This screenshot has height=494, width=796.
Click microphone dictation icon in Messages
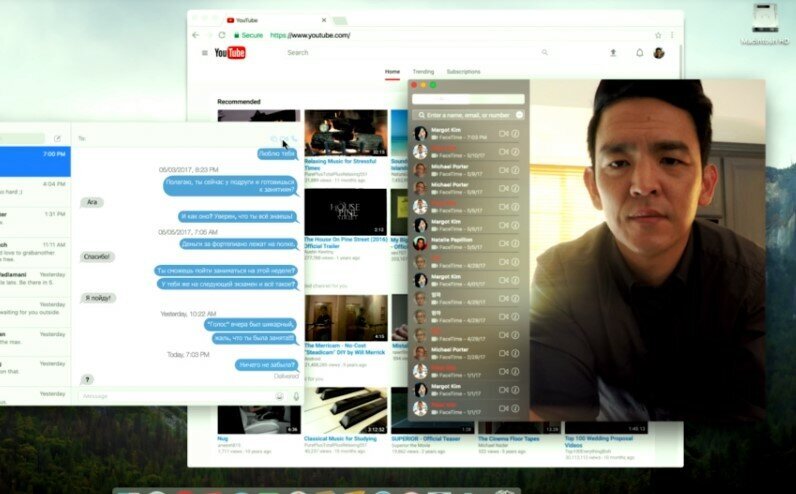(x=296, y=396)
